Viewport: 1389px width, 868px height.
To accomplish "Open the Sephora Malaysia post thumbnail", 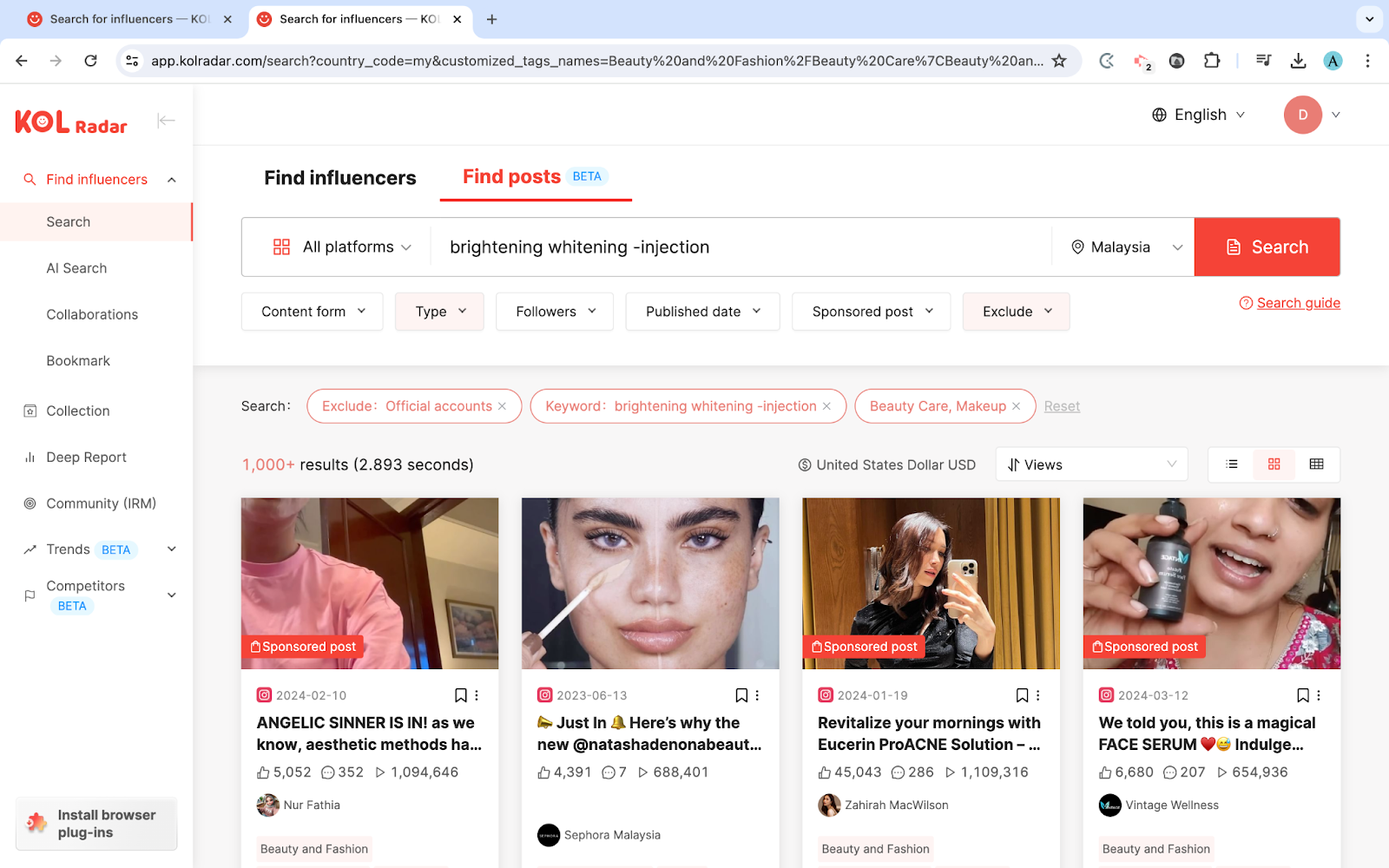I will pyautogui.click(x=650, y=583).
